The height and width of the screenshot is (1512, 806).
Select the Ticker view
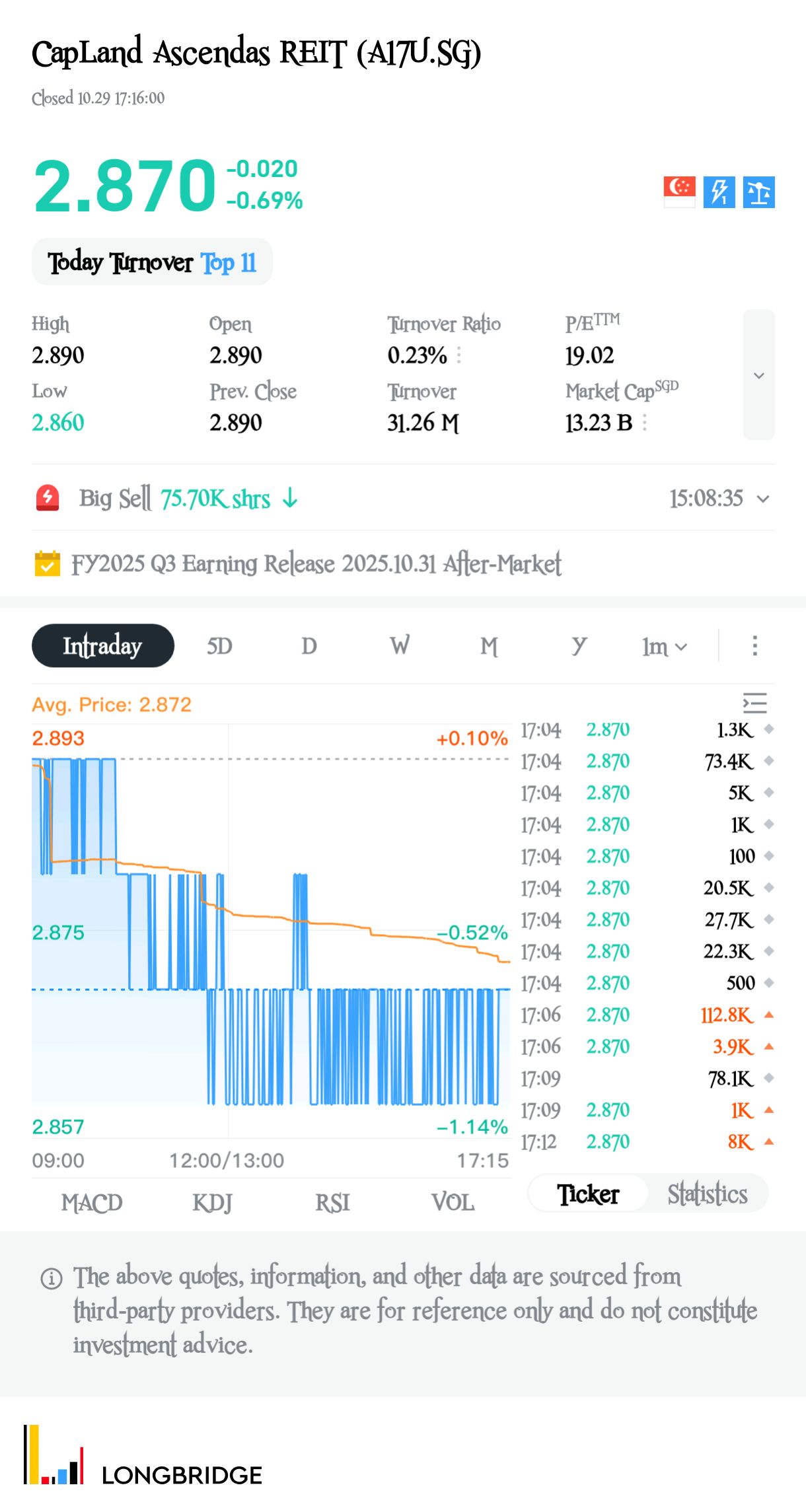[588, 1194]
